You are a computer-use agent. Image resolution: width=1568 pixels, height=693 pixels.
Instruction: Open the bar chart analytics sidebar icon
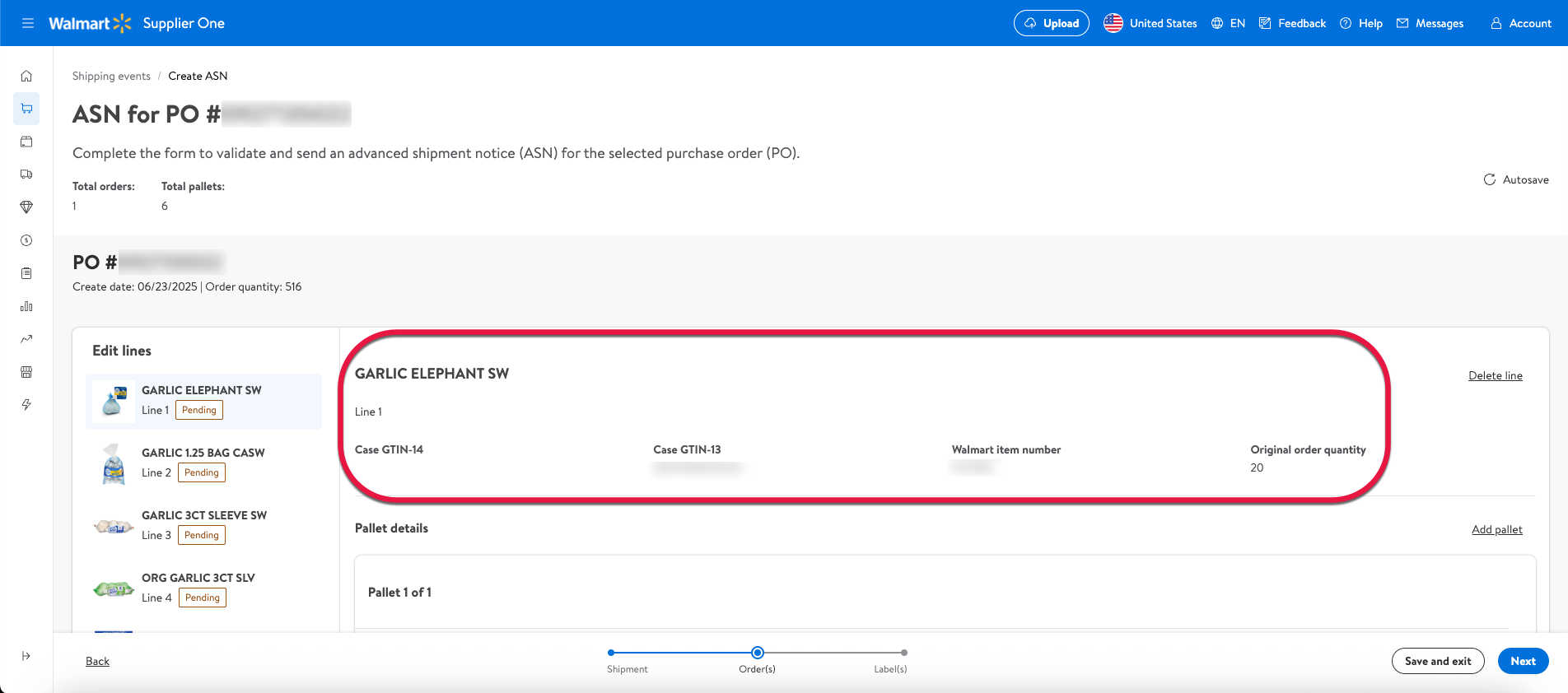tap(26, 306)
